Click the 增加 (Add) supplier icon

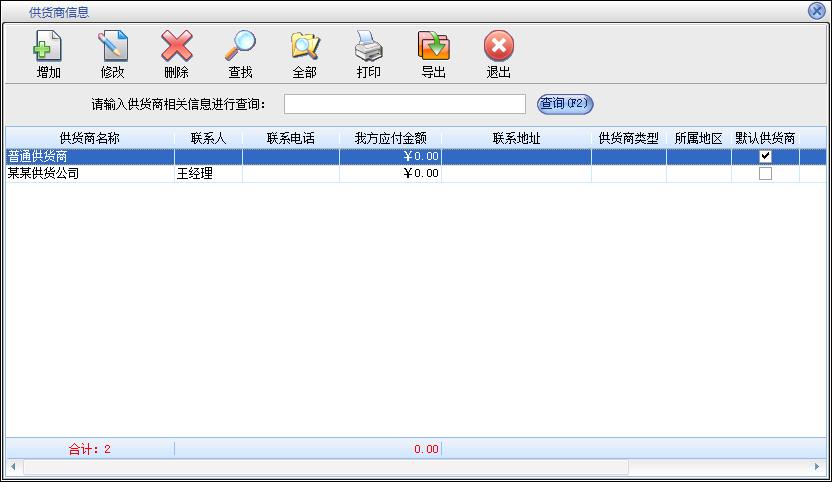(x=48, y=47)
